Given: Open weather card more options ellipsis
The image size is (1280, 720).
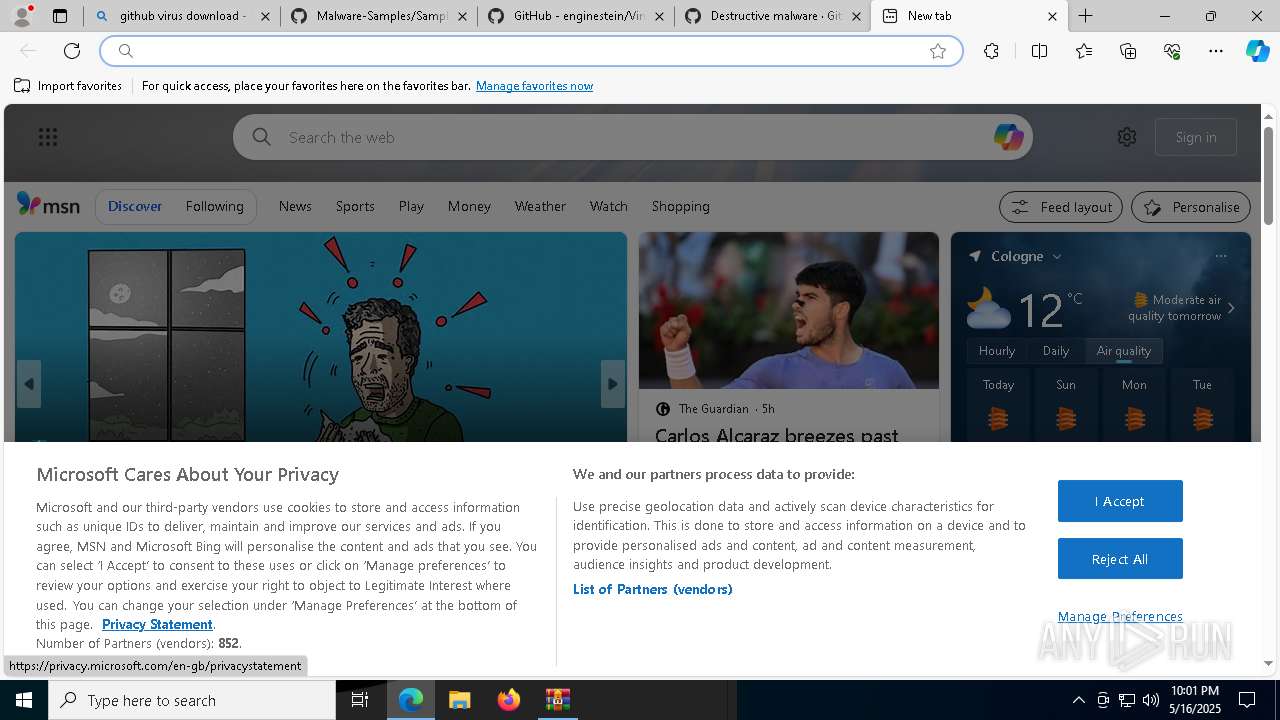Looking at the screenshot, I should [1221, 256].
